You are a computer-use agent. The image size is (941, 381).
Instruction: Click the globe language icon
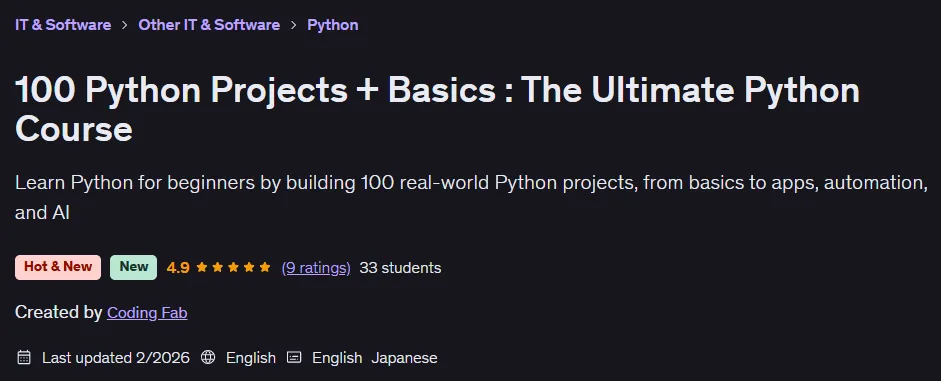(x=208, y=358)
